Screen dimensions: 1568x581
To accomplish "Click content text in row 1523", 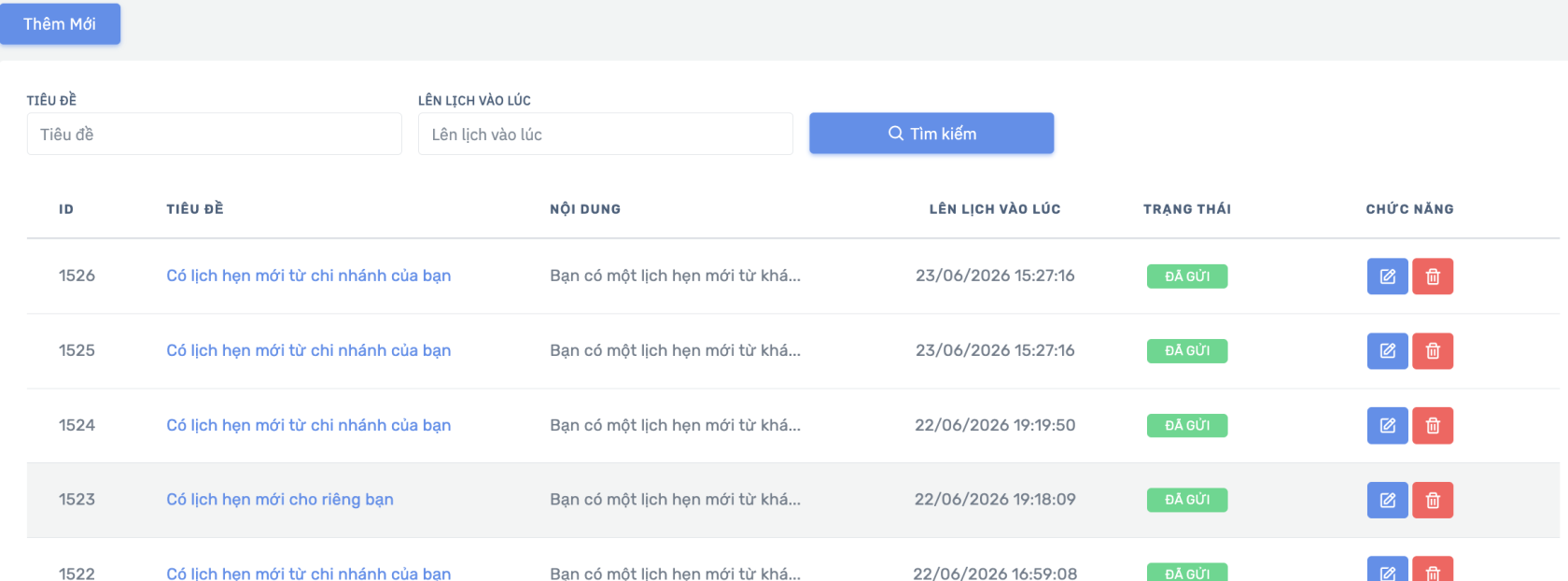I will (675, 500).
